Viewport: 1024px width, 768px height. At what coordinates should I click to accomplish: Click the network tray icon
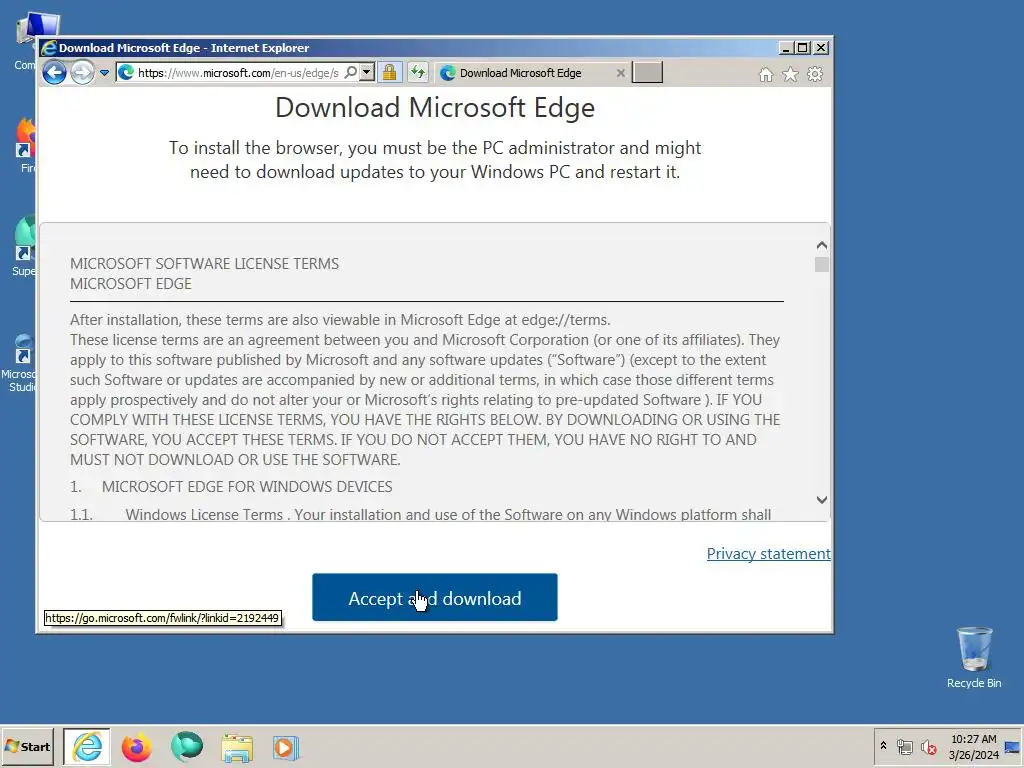click(x=904, y=746)
